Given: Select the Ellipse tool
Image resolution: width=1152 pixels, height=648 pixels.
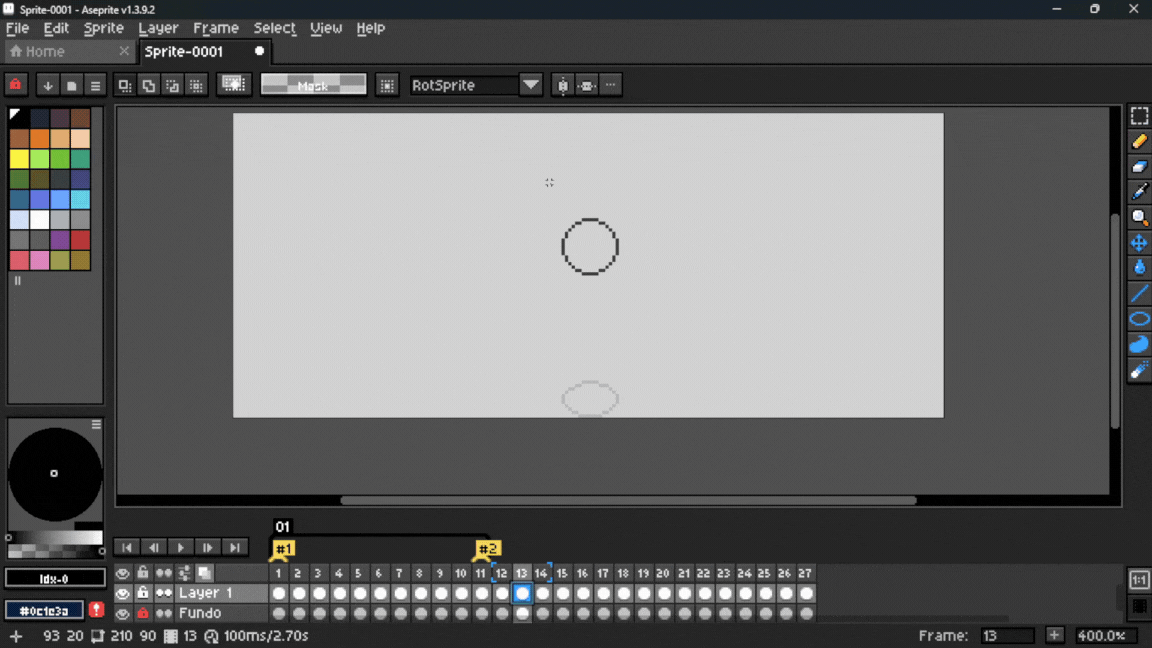Looking at the screenshot, I should tap(1139, 319).
